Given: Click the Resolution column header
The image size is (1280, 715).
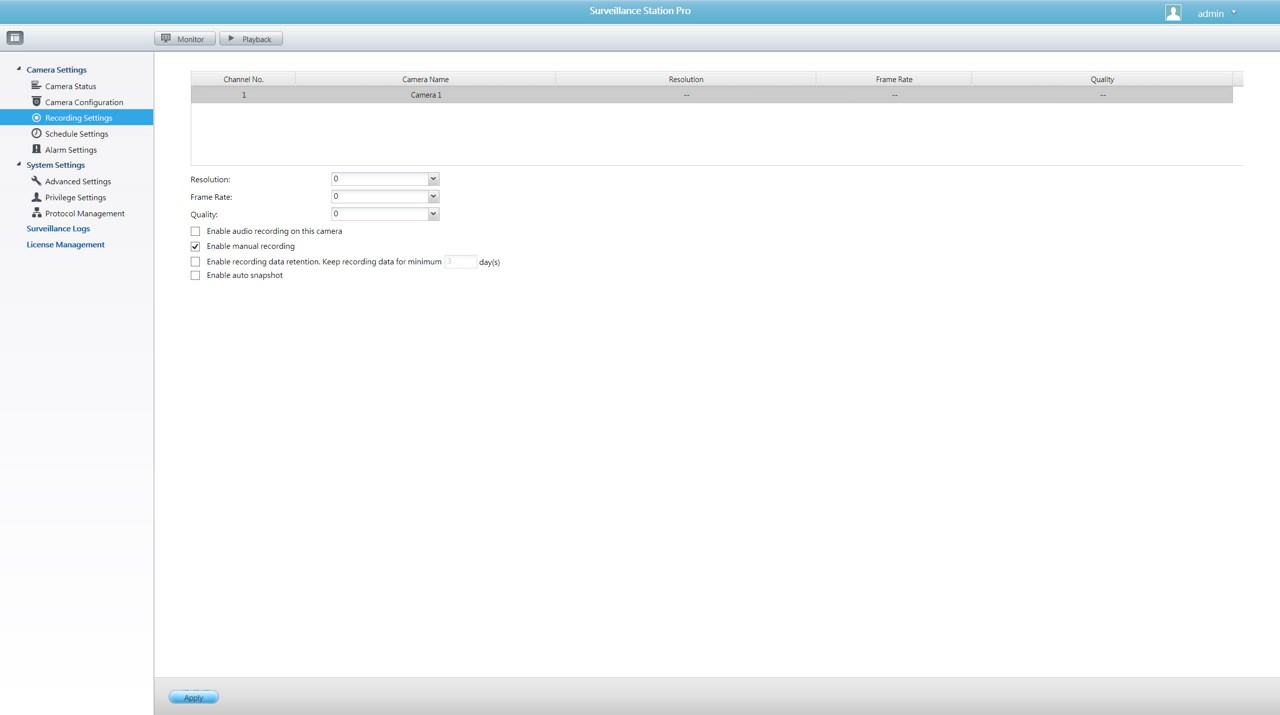Looking at the screenshot, I should pyautogui.click(x=686, y=79).
